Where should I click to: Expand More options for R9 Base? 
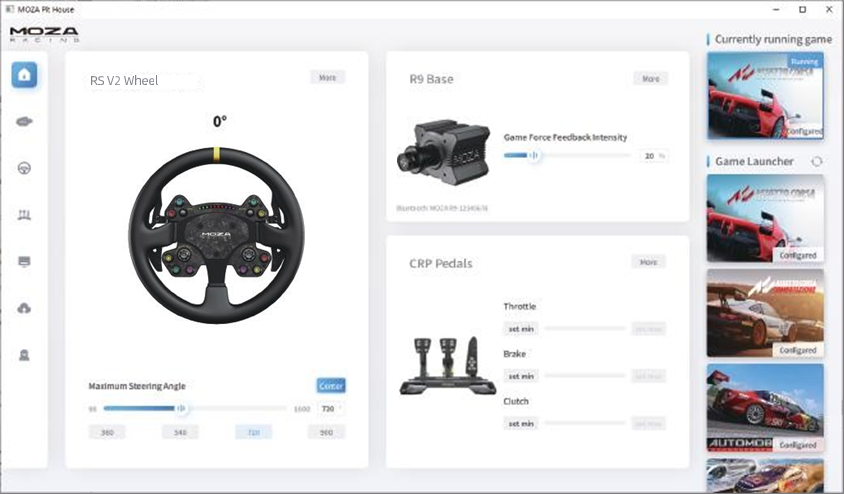(650, 78)
